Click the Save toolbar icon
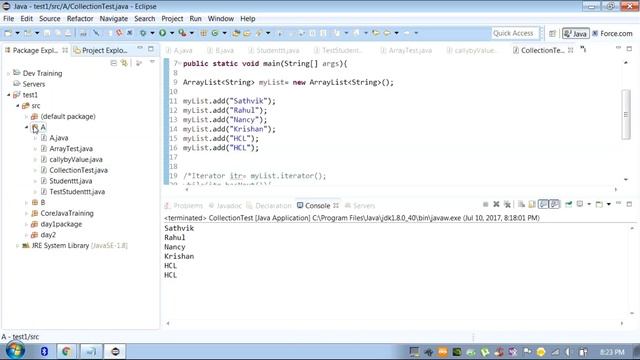Image resolution: width=640 pixels, height=360 pixels. (x=47, y=33)
